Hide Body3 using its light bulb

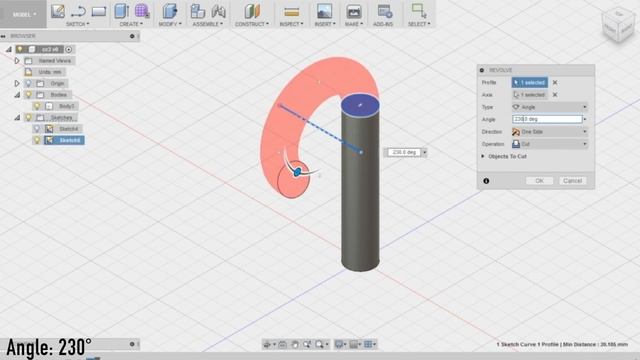pyautogui.click(x=37, y=106)
